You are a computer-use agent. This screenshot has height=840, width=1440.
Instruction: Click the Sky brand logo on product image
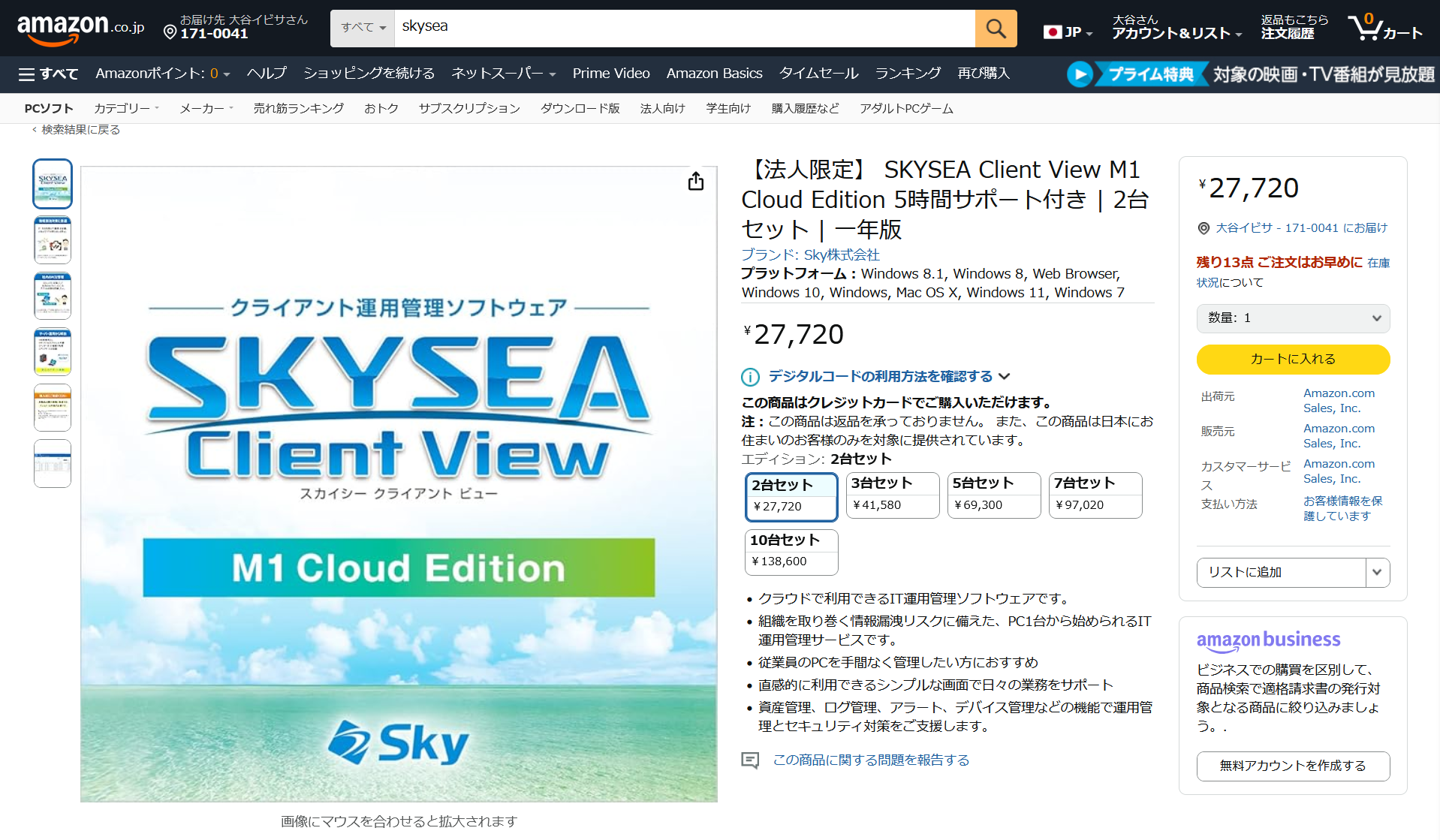pyautogui.click(x=399, y=742)
